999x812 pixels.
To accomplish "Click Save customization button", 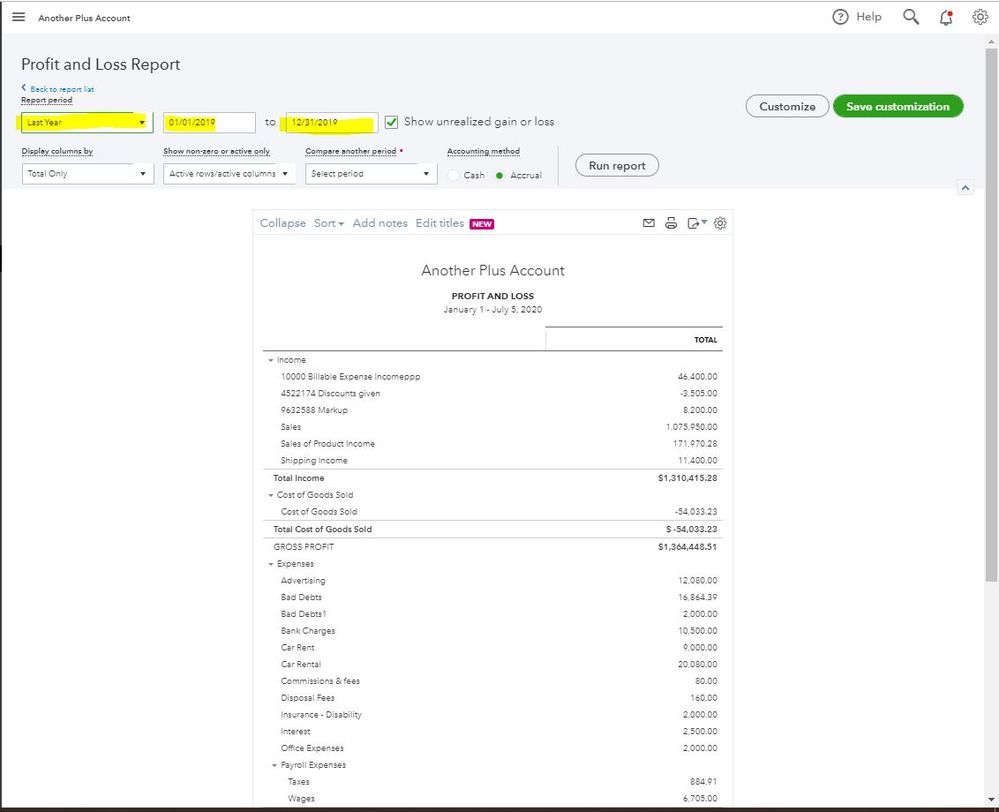I will [x=898, y=106].
